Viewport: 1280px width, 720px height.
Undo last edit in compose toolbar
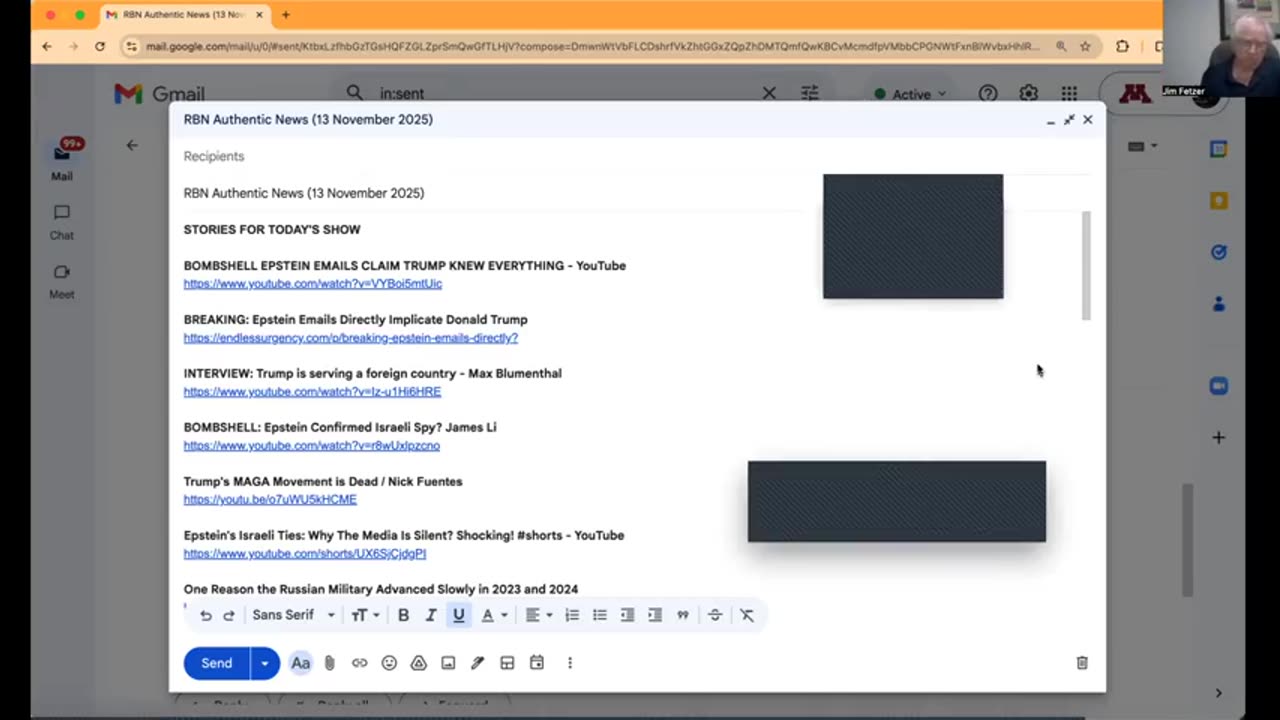coord(206,615)
